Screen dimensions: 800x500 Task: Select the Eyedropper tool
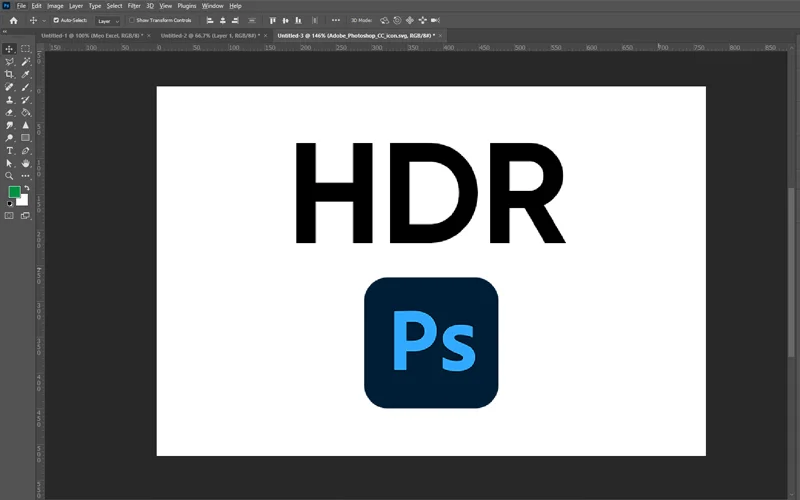pos(25,74)
